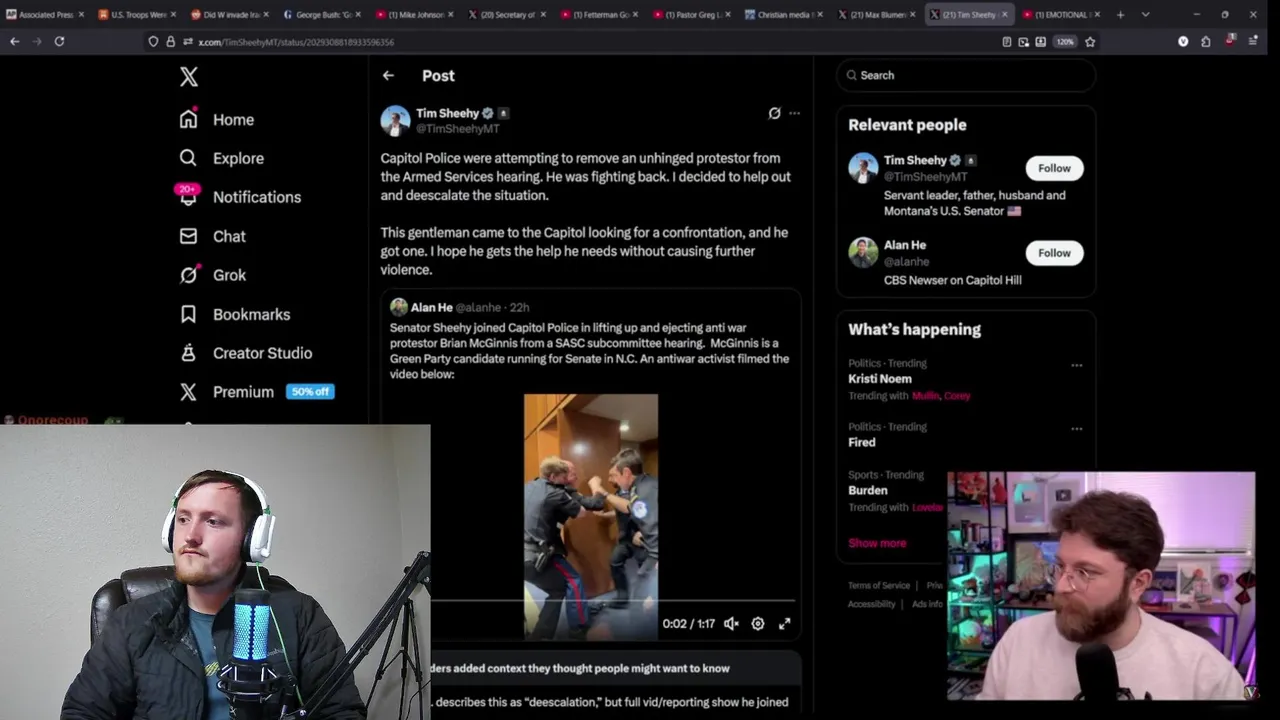1280x720 pixels.
Task: Click in the X Search field
Action: [x=966, y=75]
